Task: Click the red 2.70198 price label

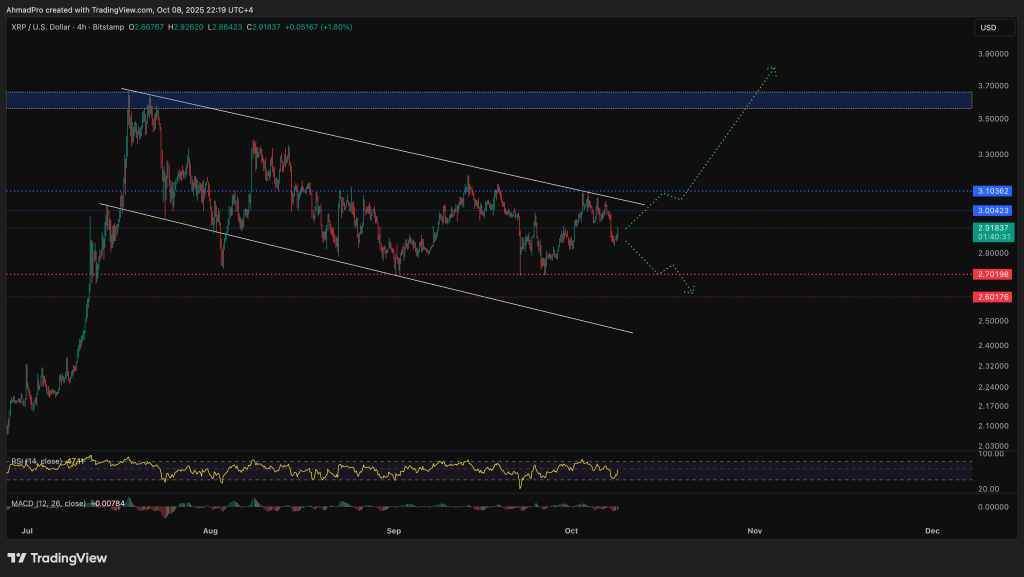Action: point(997,273)
